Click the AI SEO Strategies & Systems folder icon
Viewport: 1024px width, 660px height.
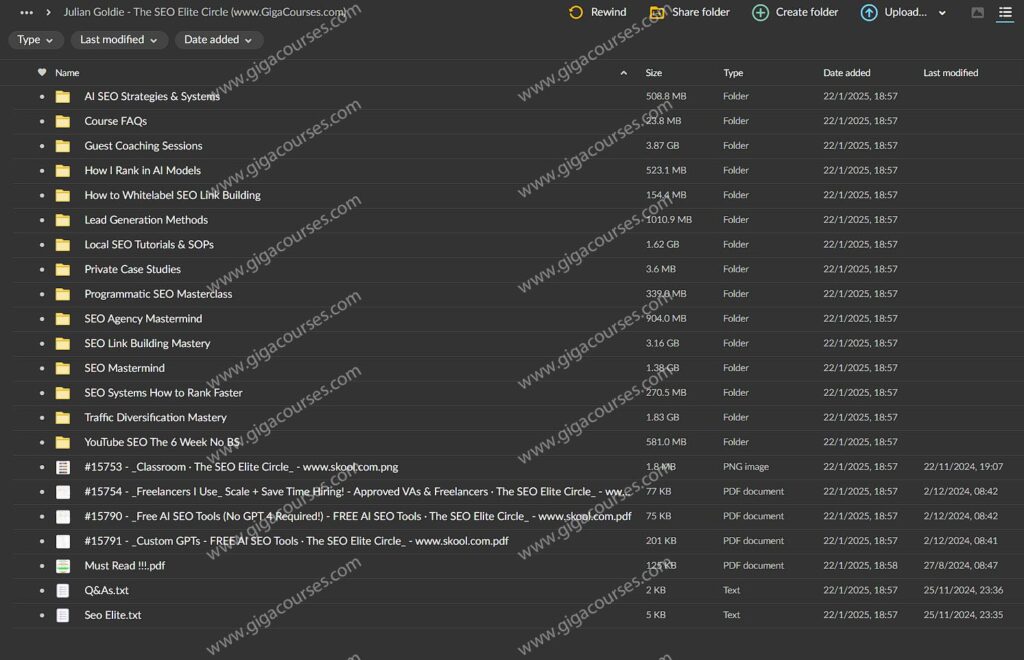click(x=63, y=97)
